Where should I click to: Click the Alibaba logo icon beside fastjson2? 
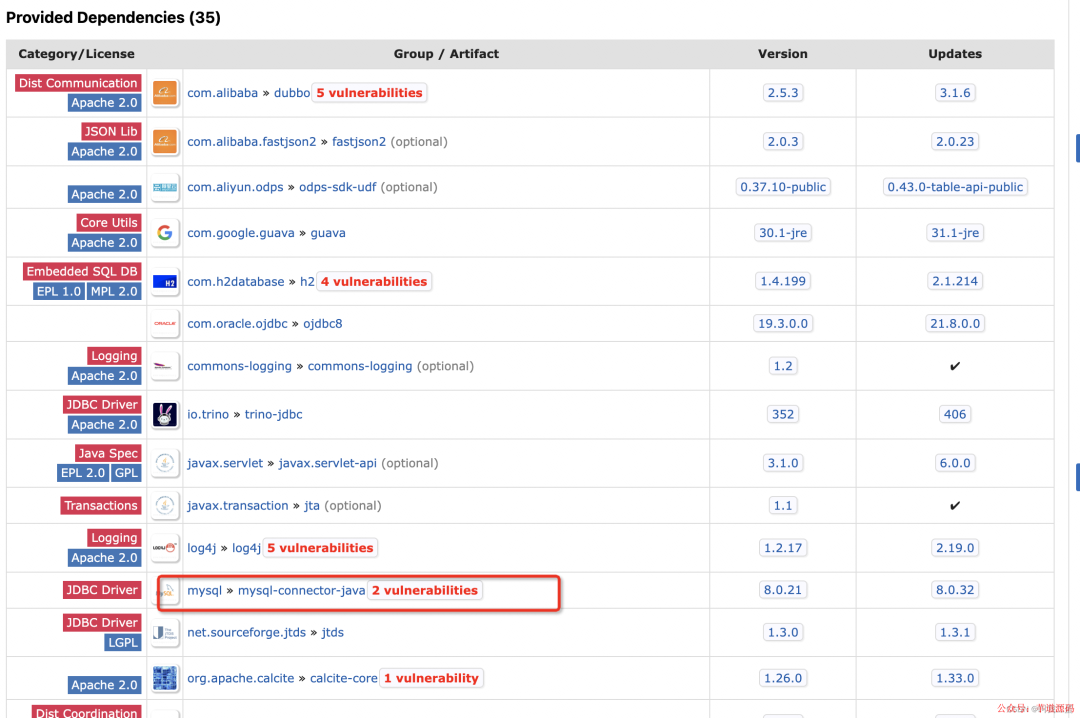tap(165, 141)
